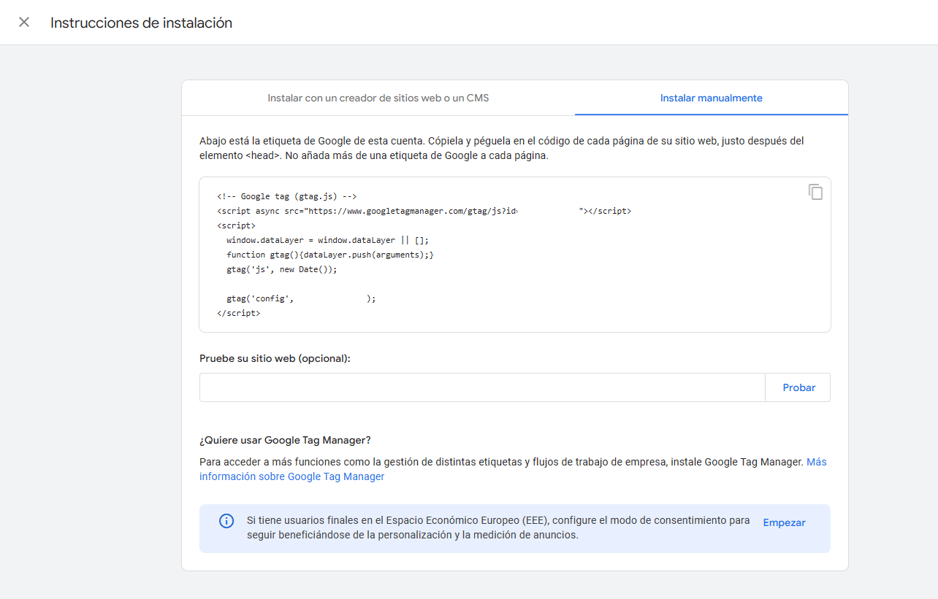Close the Instrucciones de instalación panel
938x599 pixels.
tap(24, 22)
